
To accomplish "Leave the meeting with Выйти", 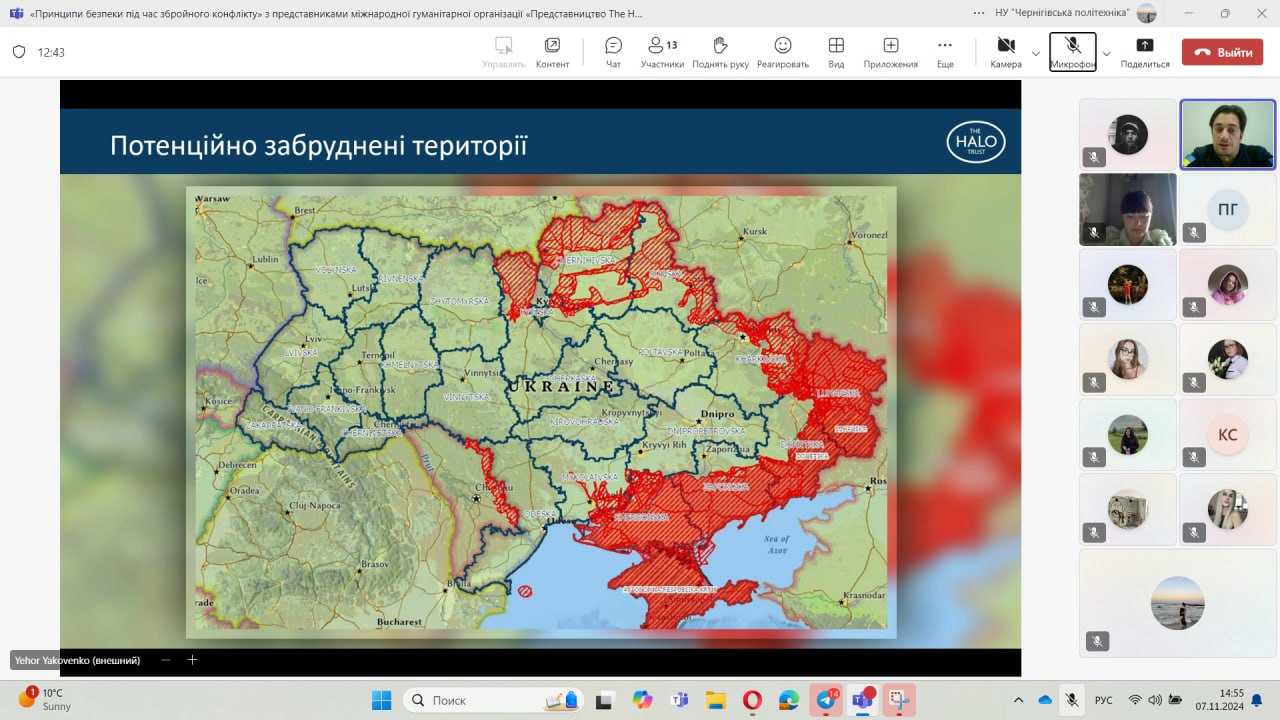I will pos(1222,52).
